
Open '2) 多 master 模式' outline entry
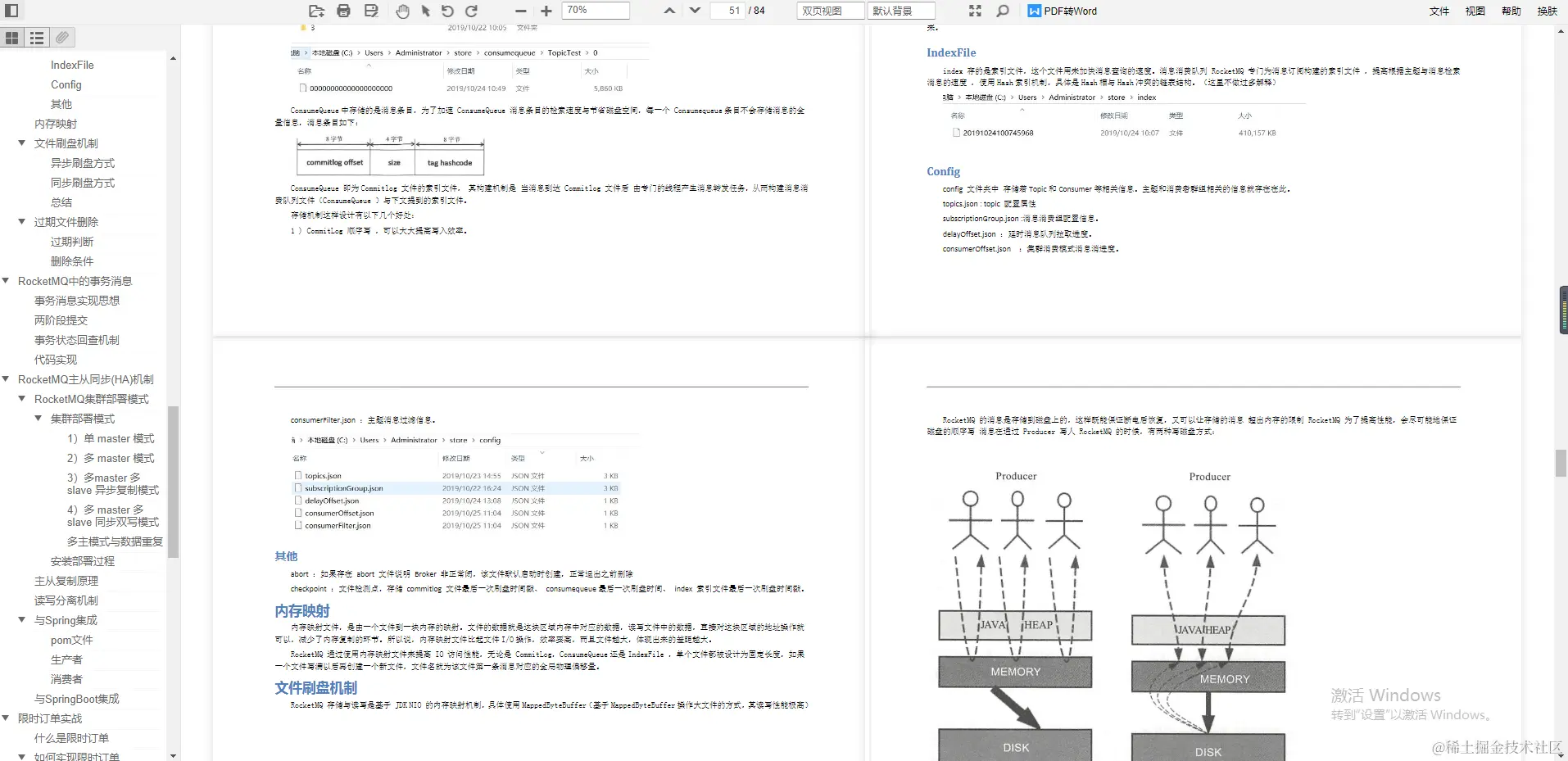point(111,458)
